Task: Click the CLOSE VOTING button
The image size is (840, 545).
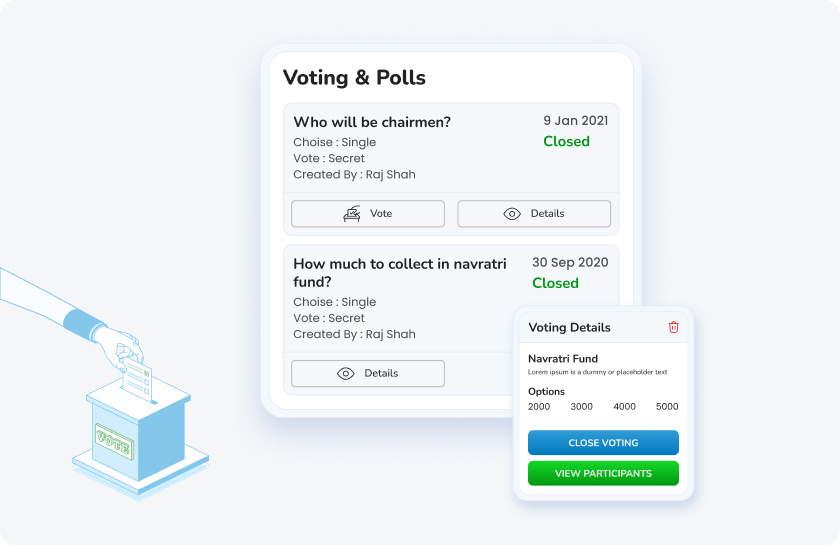Action: click(603, 443)
